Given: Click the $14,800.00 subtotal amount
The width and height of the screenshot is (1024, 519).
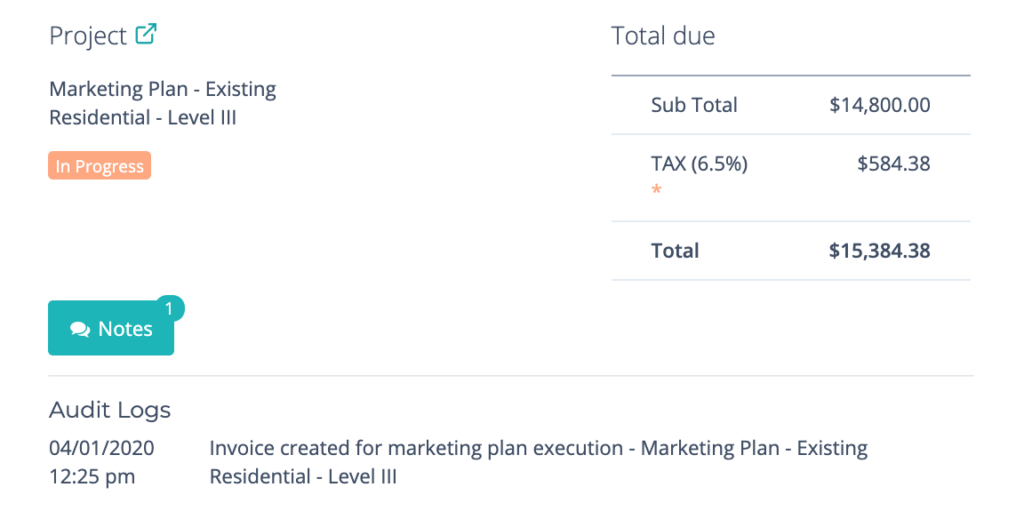Looking at the screenshot, I should click(x=880, y=105).
